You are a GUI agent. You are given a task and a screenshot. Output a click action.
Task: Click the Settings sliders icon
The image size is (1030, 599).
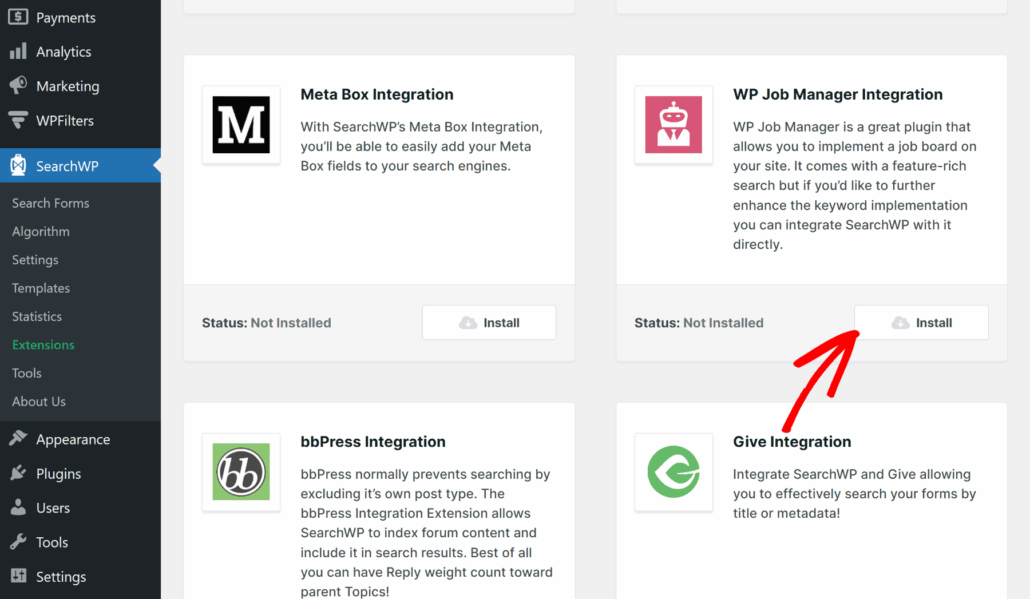coord(17,576)
